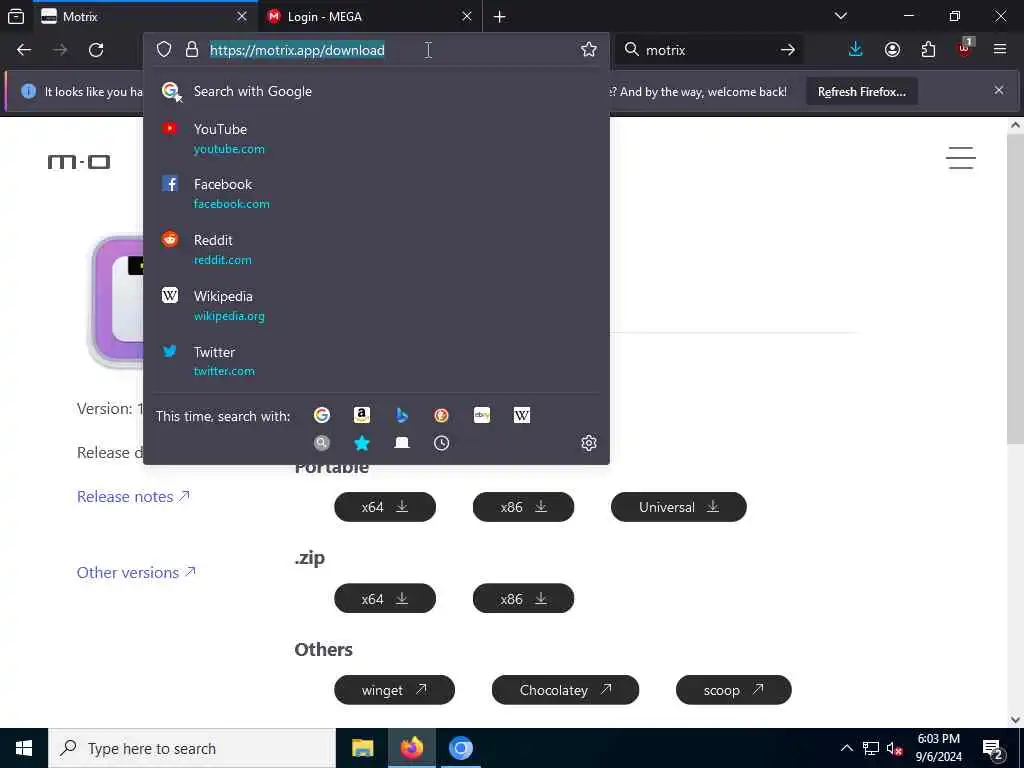This screenshot has width=1024, height=768.
Task: Click the site padlock icon
Action: [x=191, y=50]
